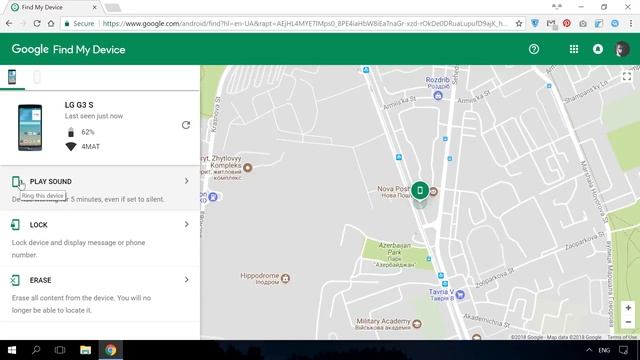Screen dimensions: 640x360
Task: Expand the Lock chevron
Action: click(x=187, y=224)
